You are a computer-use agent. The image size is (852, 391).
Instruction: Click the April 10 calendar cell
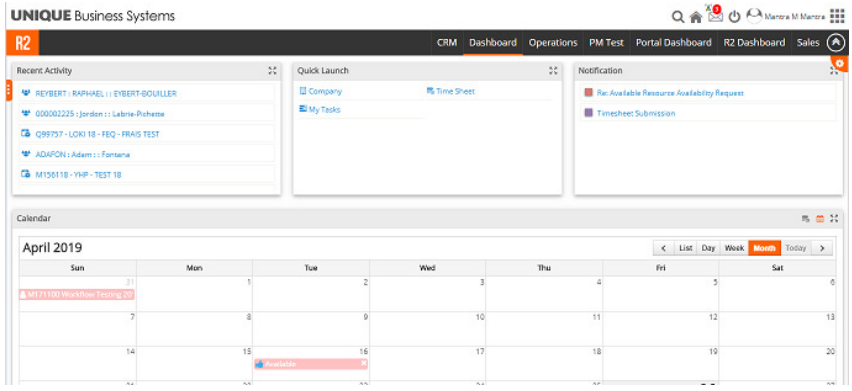click(x=428, y=329)
